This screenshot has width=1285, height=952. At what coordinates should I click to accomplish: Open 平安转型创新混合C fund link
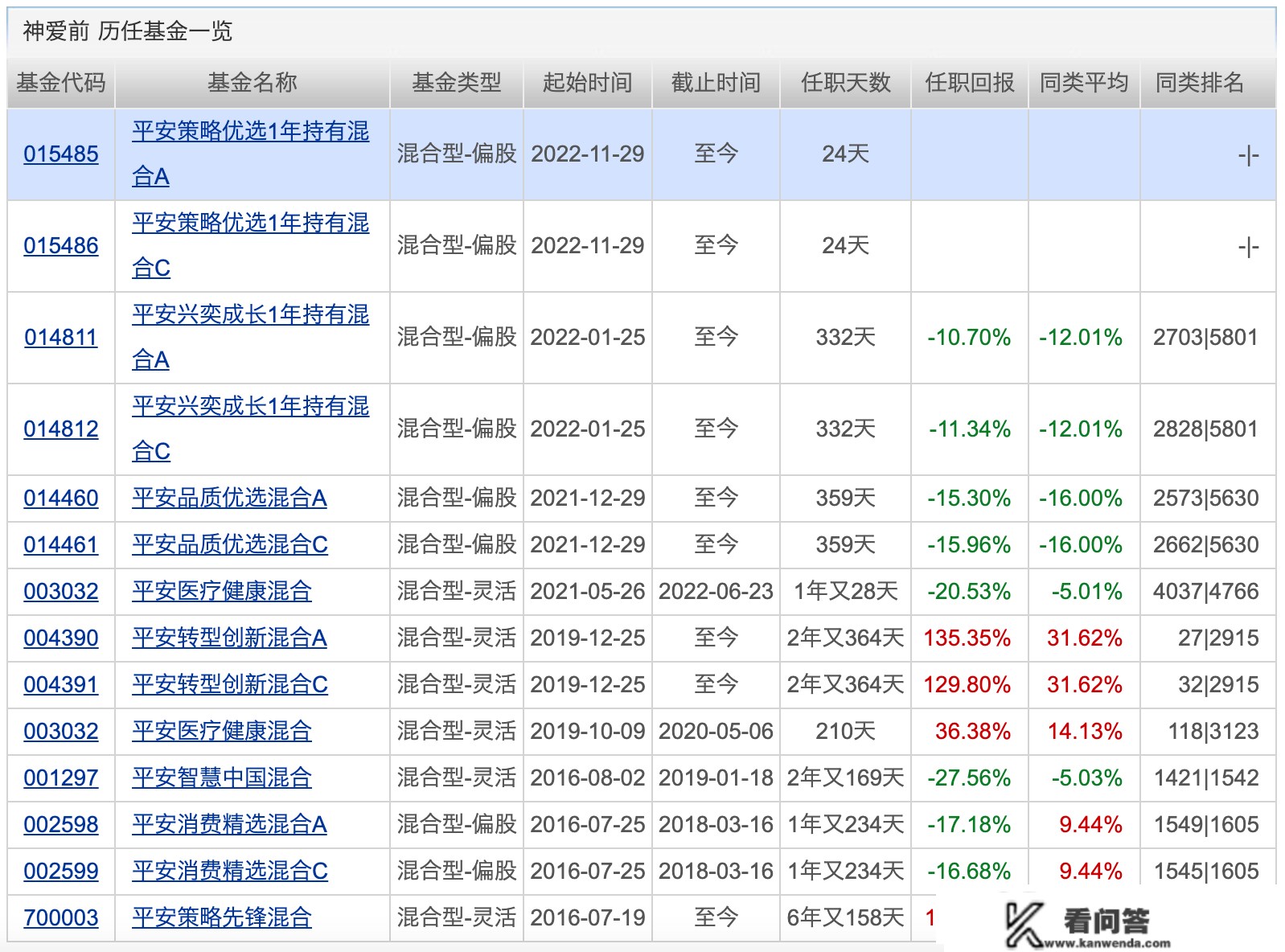(230, 685)
